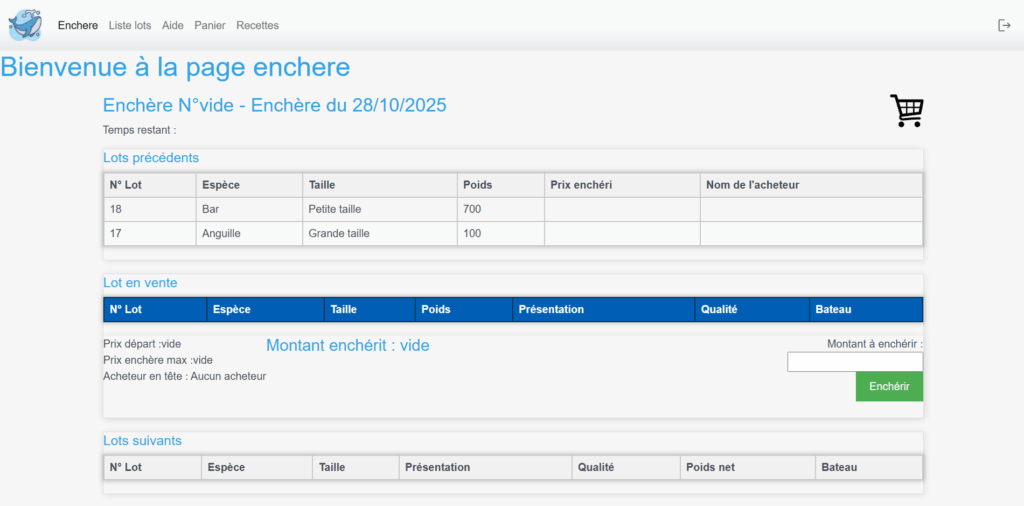This screenshot has height=506, width=1024.
Task: Click the logout icon in navbar
Action: [x=1004, y=25]
